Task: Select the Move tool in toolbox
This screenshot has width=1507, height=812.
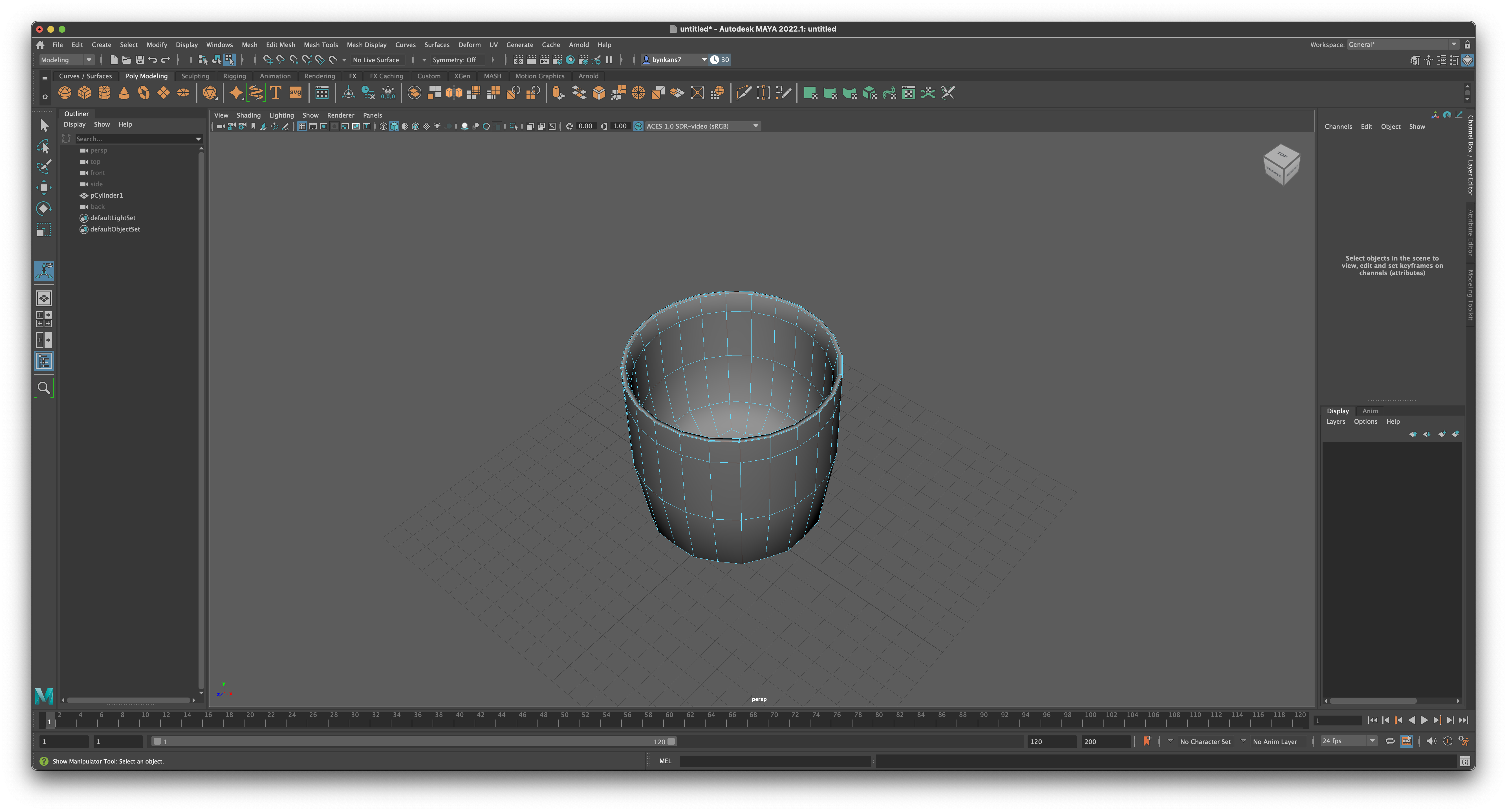Action: click(44, 188)
